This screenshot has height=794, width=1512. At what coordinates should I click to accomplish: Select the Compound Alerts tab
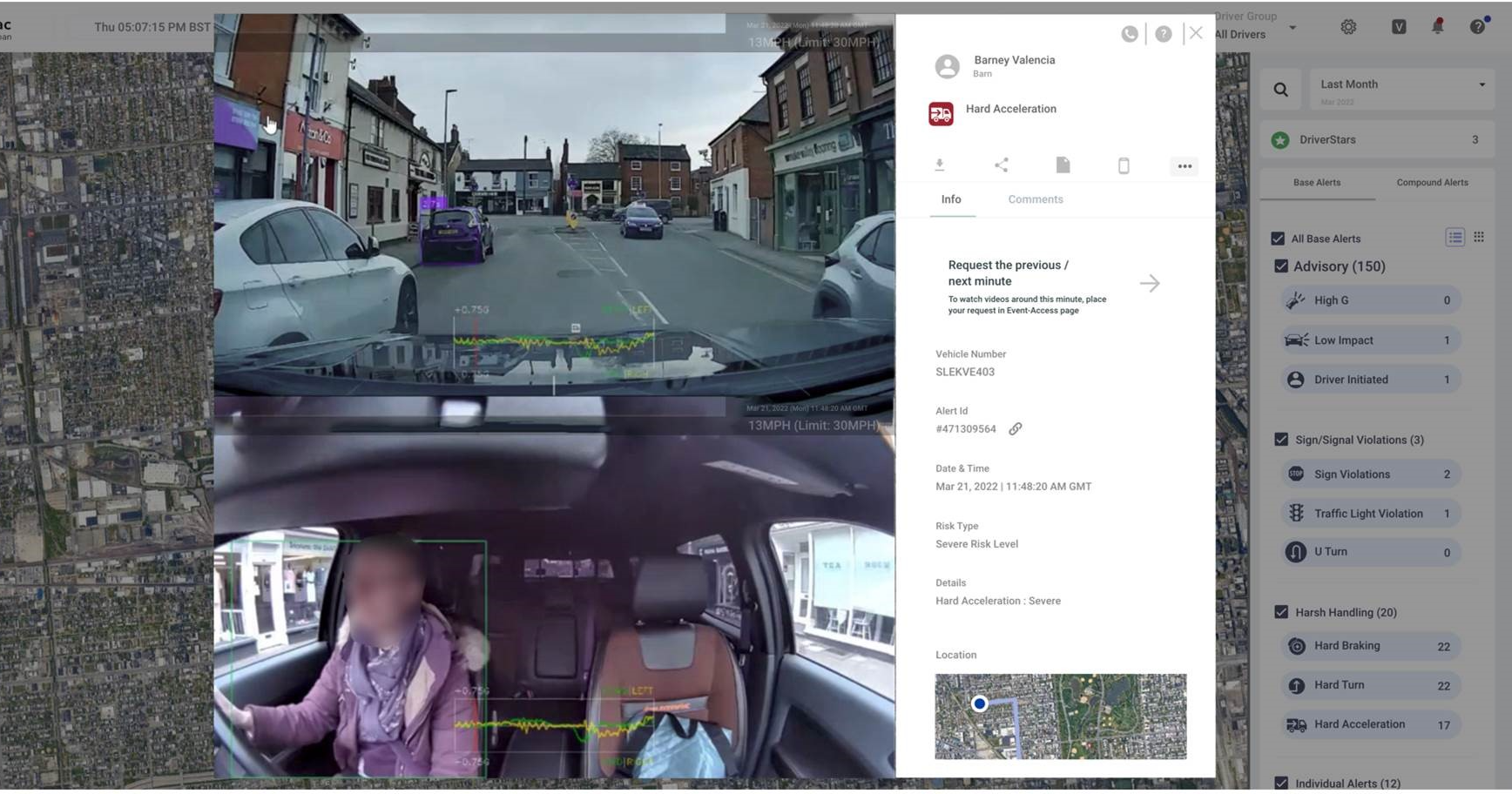(1432, 183)
